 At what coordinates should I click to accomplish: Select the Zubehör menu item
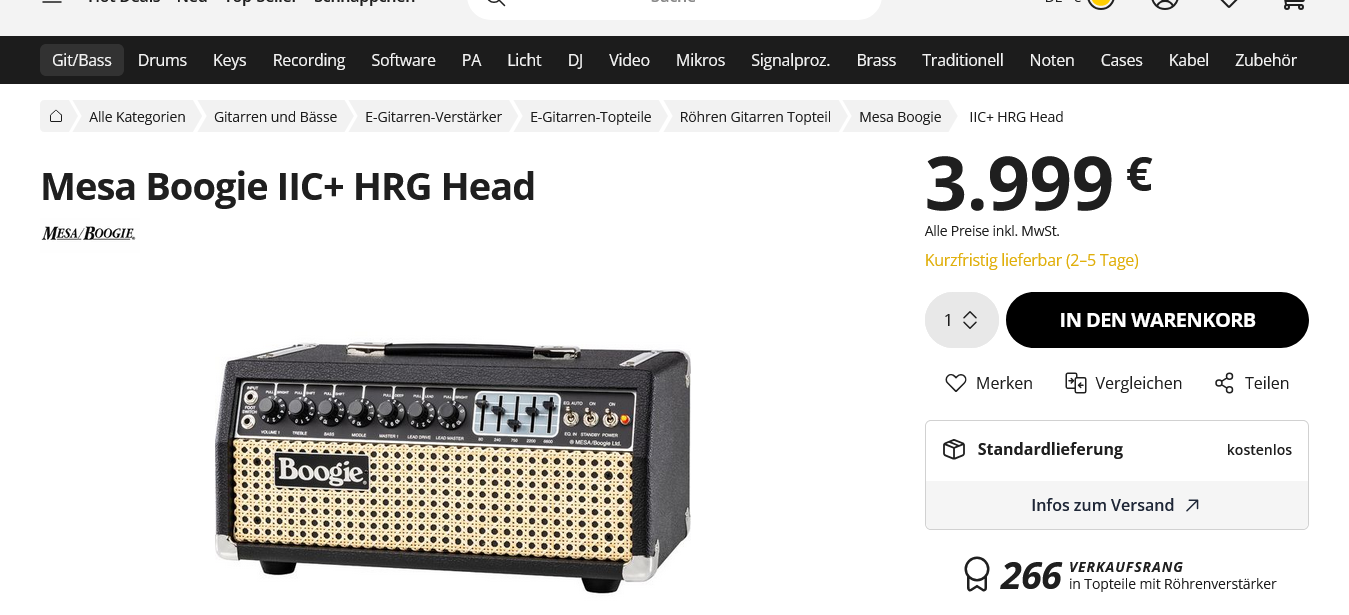[1266, 60]
